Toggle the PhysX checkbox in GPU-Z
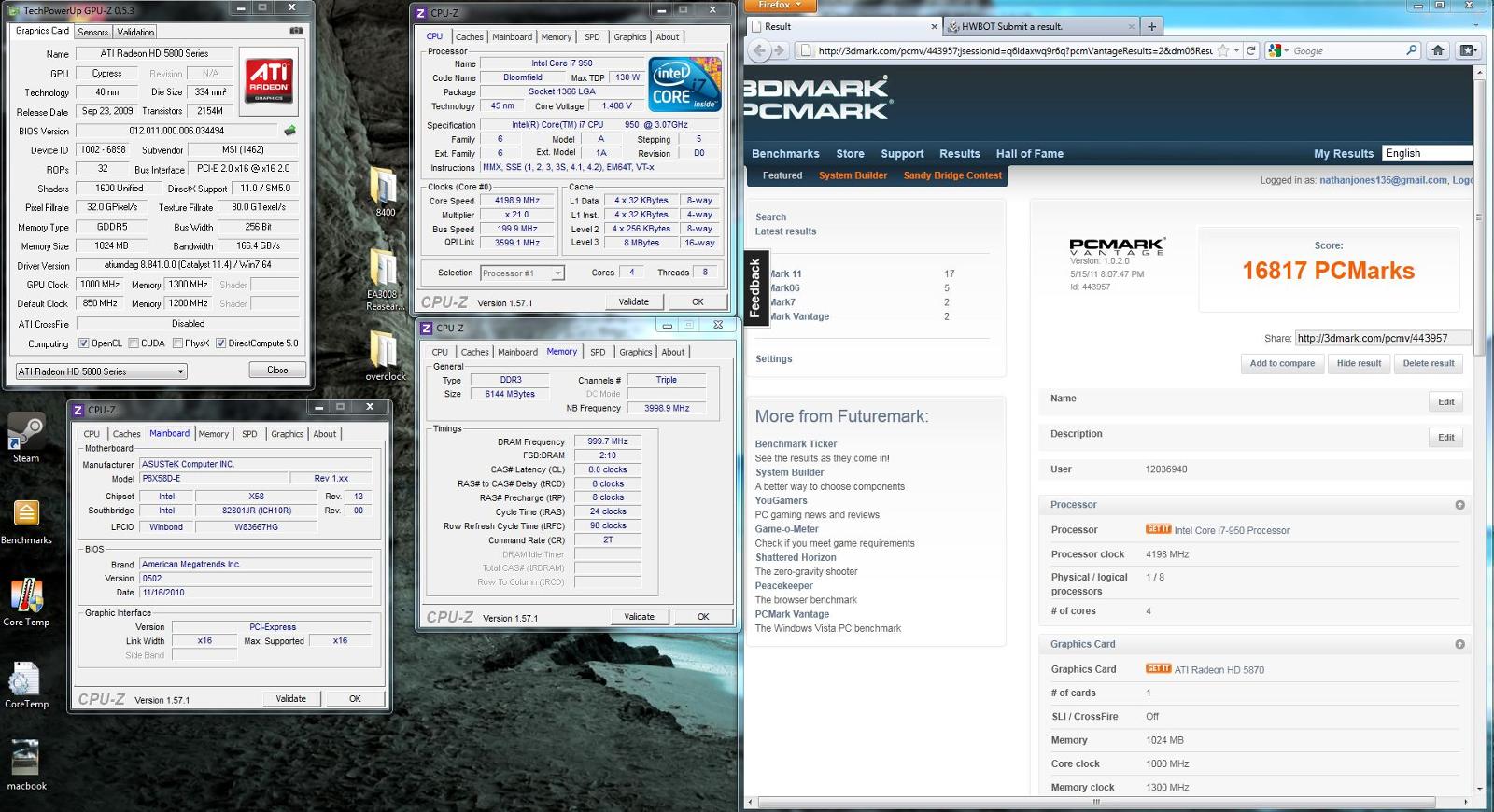The width and height of the screenshot is (1494, 812). [x=177, y=343]
